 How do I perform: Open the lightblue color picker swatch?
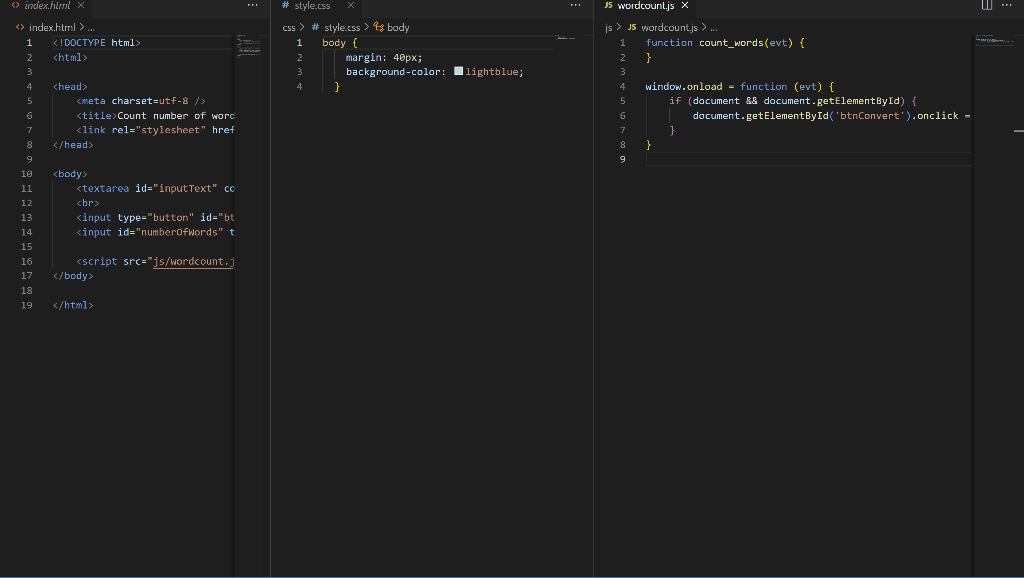tap(458, 71)
